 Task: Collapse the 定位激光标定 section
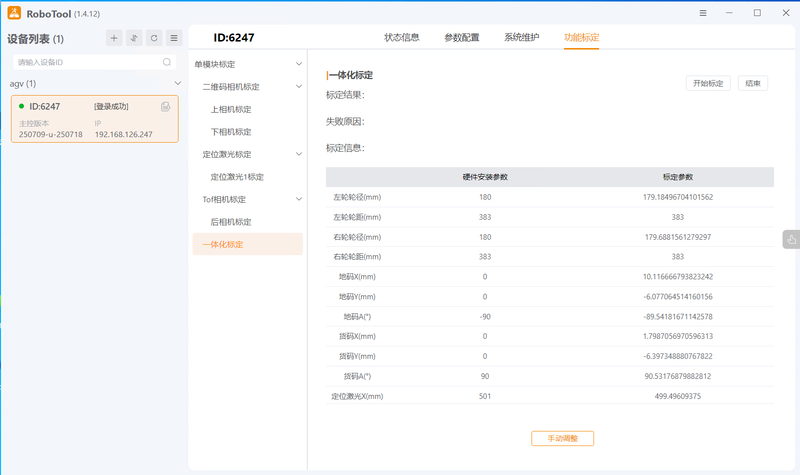[298, 154]
